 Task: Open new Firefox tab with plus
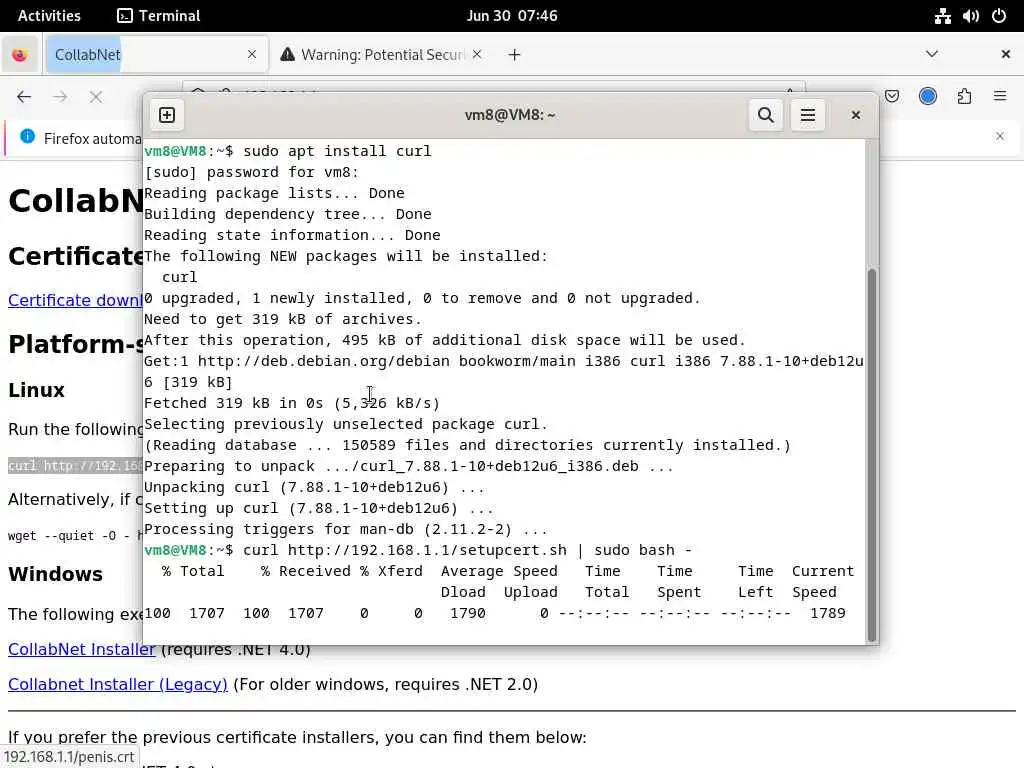tap(515, 55)
